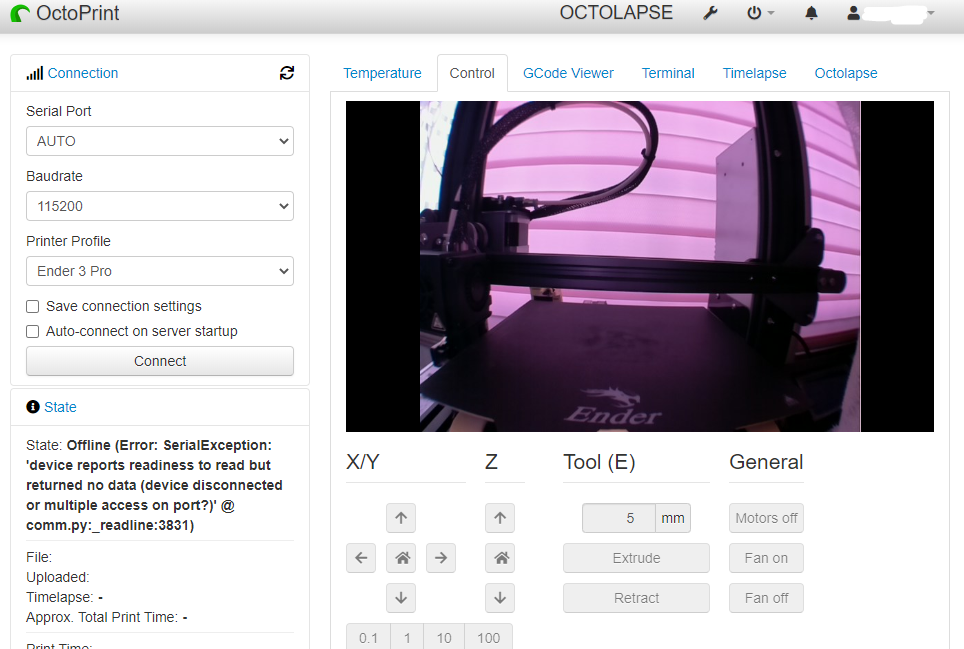Home the X/Y axes
Image resolution: width=964 pixels, height=649 pixels.
(x=401, y=558)
